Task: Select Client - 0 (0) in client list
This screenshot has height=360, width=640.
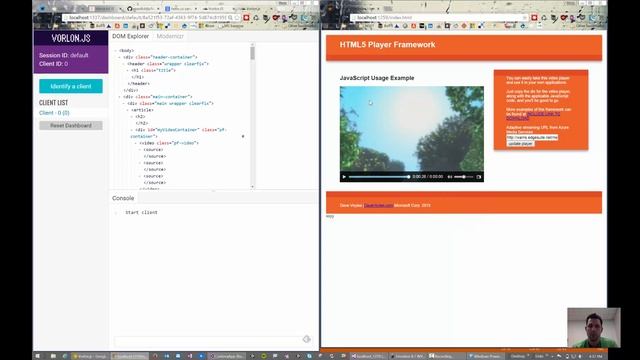Action: (54, 113)
